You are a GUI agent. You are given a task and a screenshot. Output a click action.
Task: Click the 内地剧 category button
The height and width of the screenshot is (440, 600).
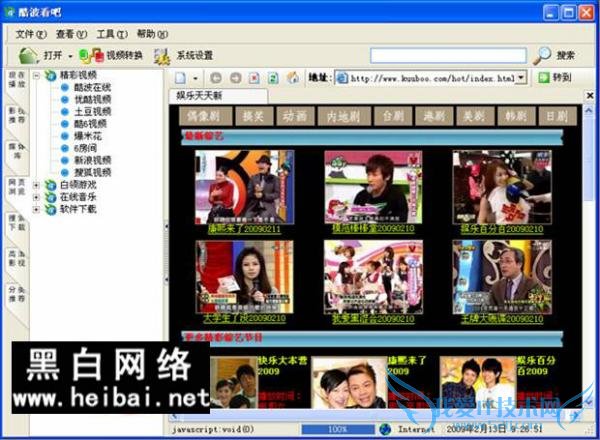344,116
